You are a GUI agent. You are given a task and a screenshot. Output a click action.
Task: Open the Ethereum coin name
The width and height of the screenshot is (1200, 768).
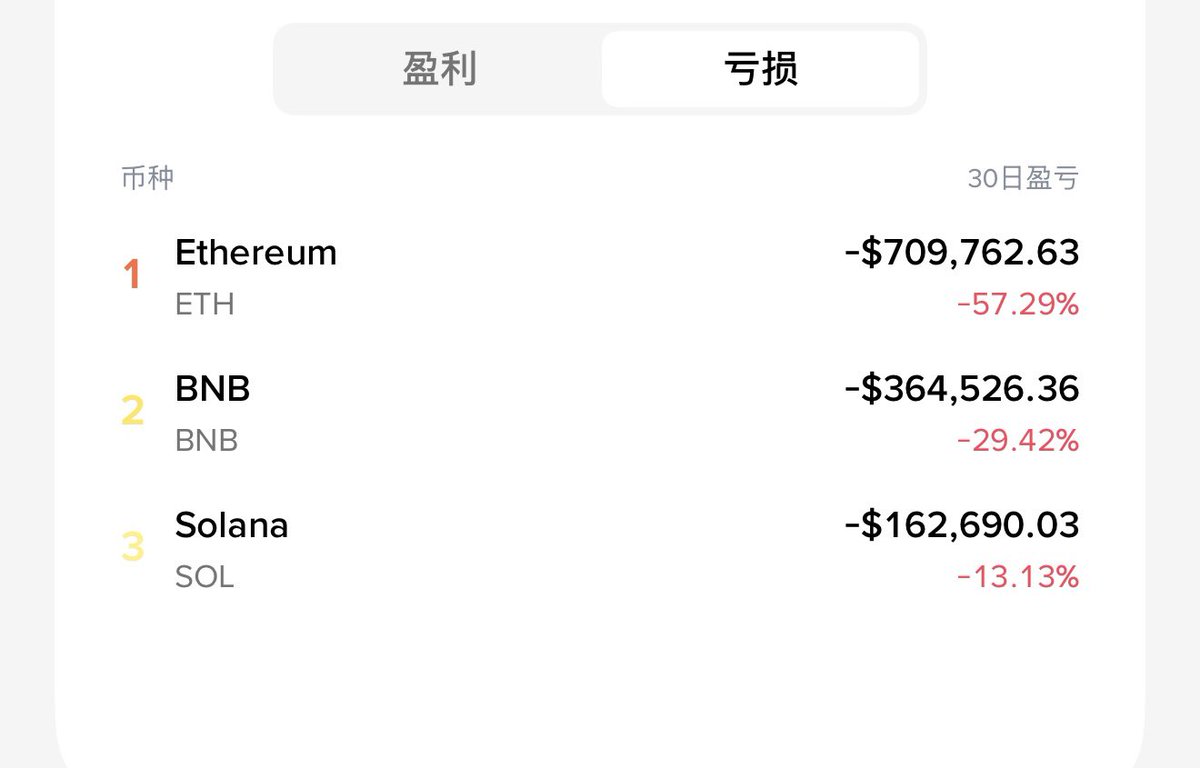click(x=256, y=252)
